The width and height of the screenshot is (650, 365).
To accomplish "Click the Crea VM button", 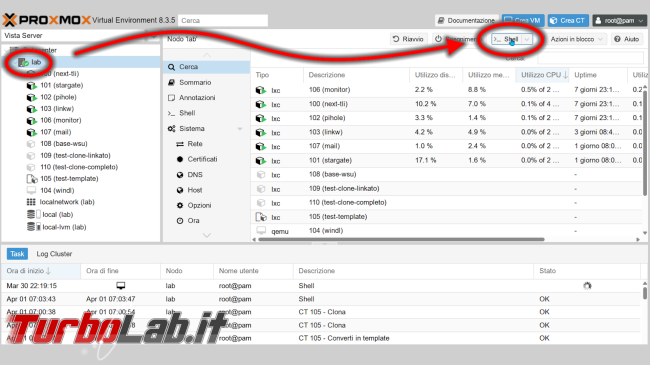I will click(x=523, y=20).
